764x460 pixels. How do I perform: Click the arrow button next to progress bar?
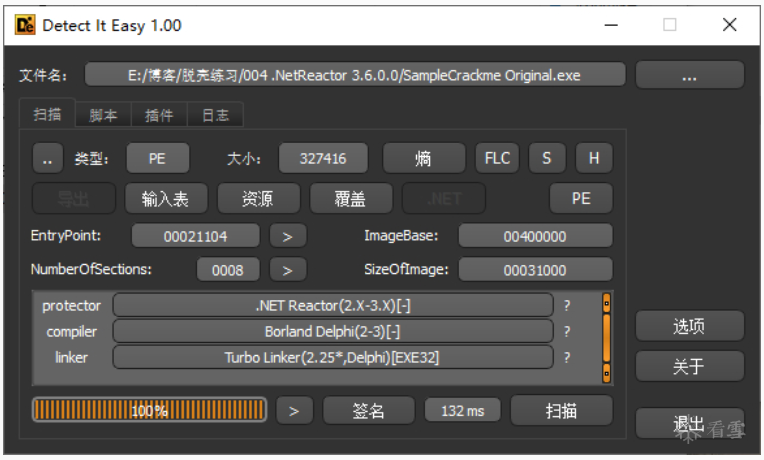[x=294, y=411]
